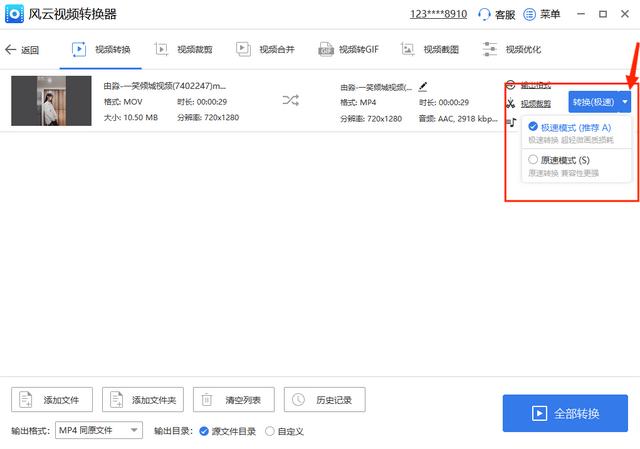This screenshot has height=449, width=640.
Task: Open 客服 customer service headset
Action: (x=496, y=14)
